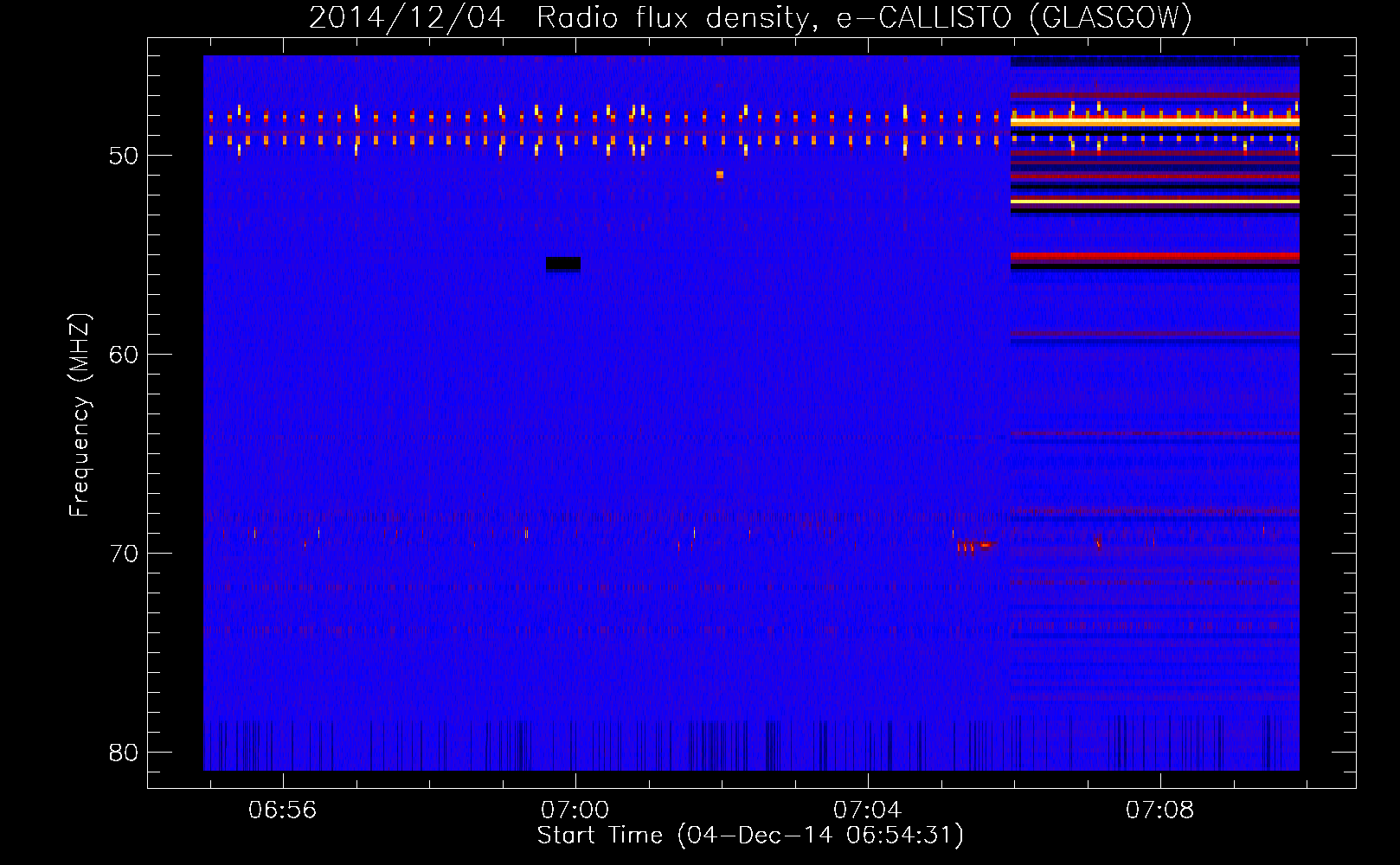The width and height of the screenshot is (1400, 865).
Task: Click the '06:56' time tick label
Action: point(283,811)
